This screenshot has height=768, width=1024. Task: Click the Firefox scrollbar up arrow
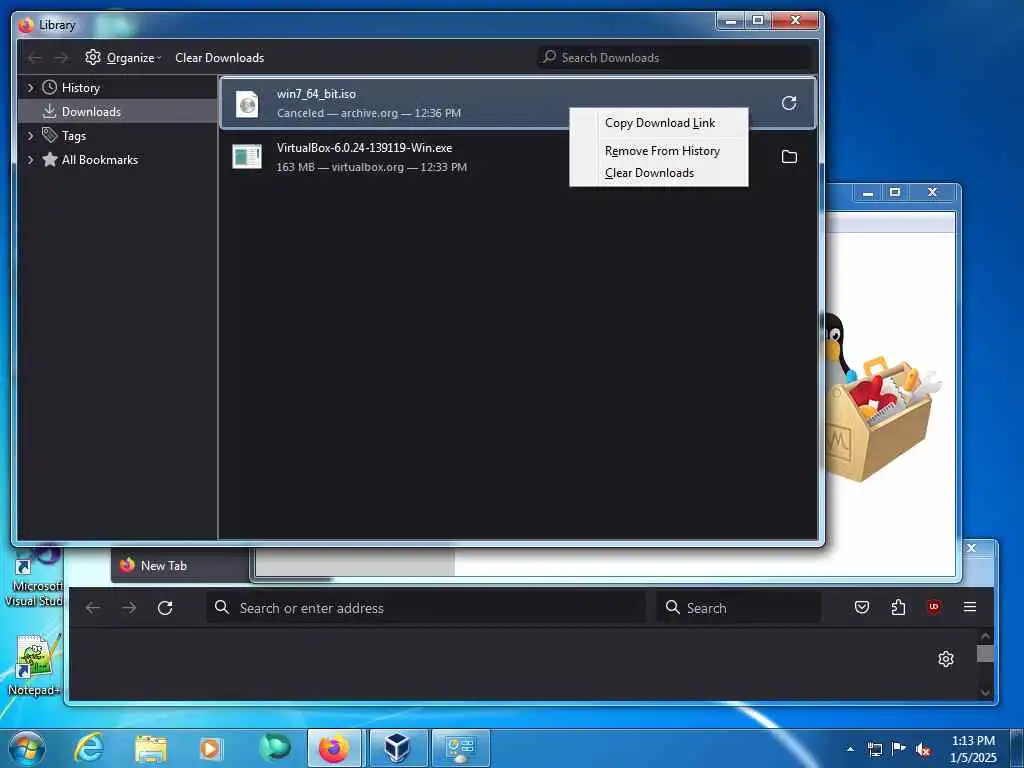[985, 635]
